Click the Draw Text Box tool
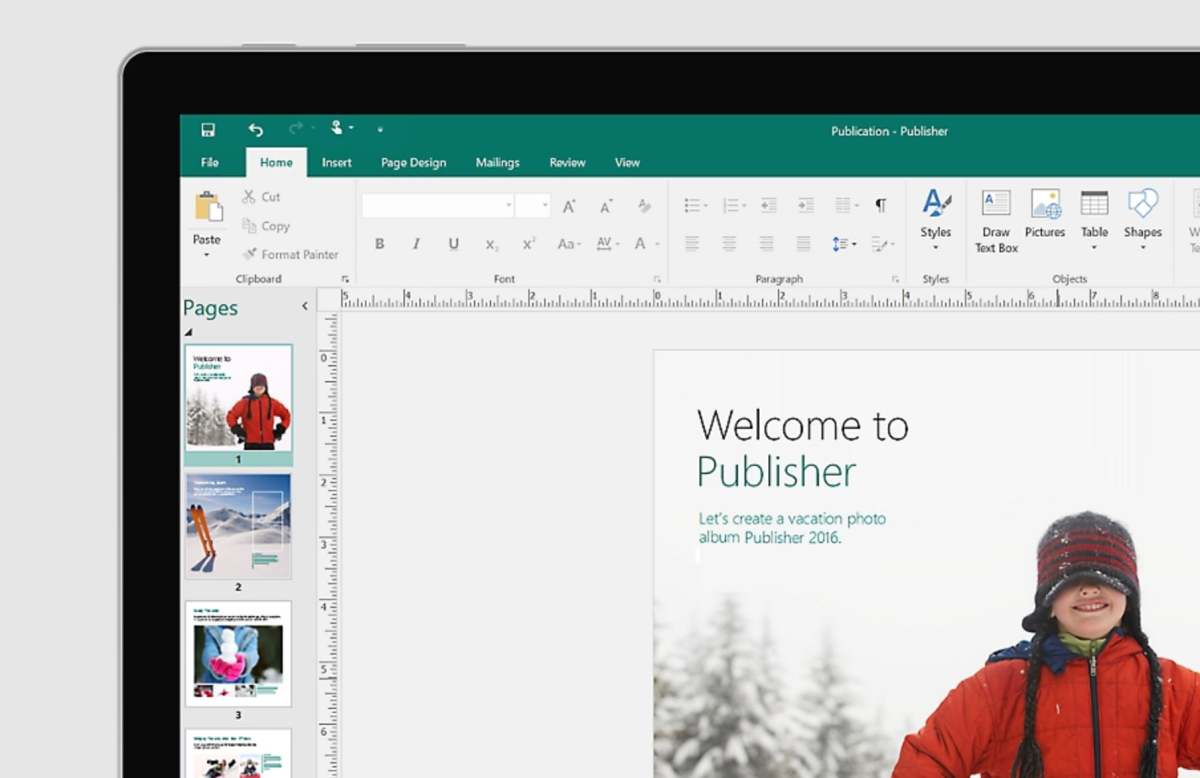 point(996,219)
